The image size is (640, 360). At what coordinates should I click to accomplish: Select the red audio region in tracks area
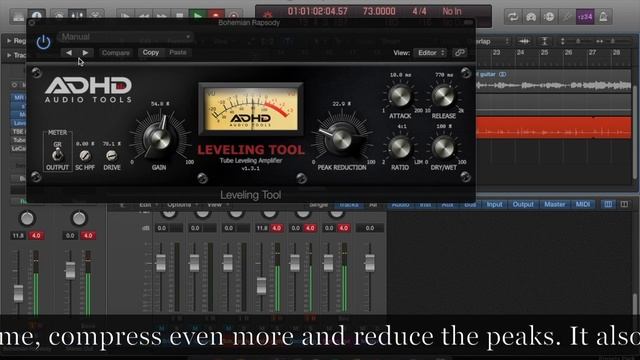(x=554, y=127)
